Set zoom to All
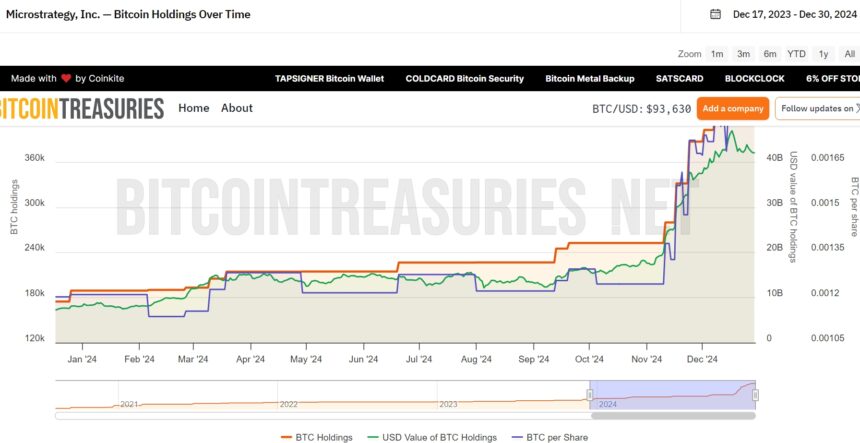This screenshot has width=860, height=443. pos(850,54)
